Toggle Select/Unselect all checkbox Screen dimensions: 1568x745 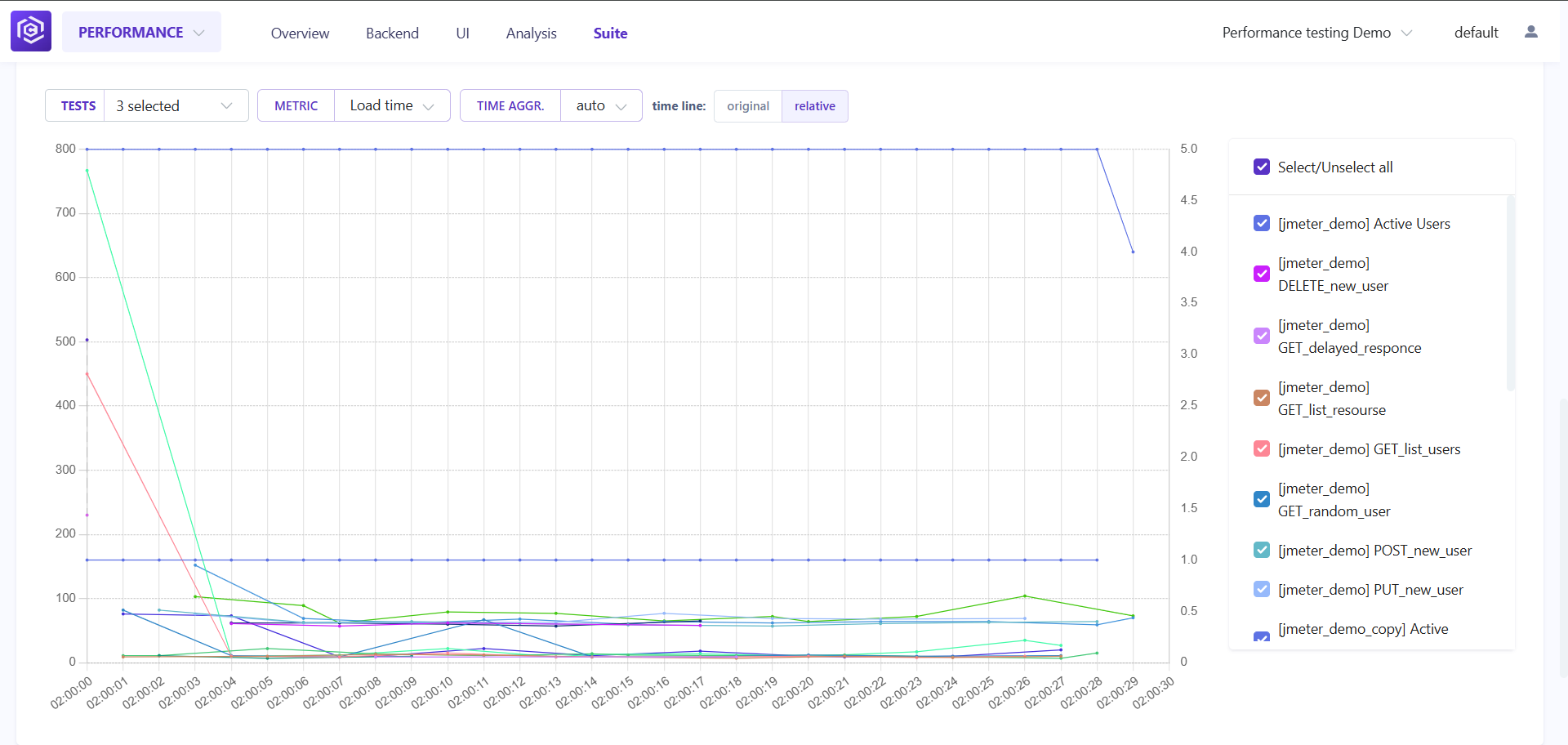point(1262,167)
